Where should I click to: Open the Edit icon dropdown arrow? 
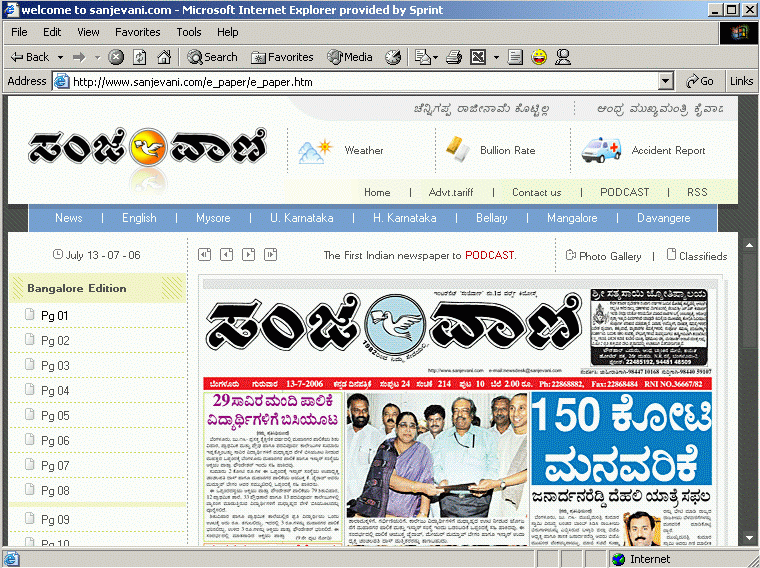(x=496, y=57)
